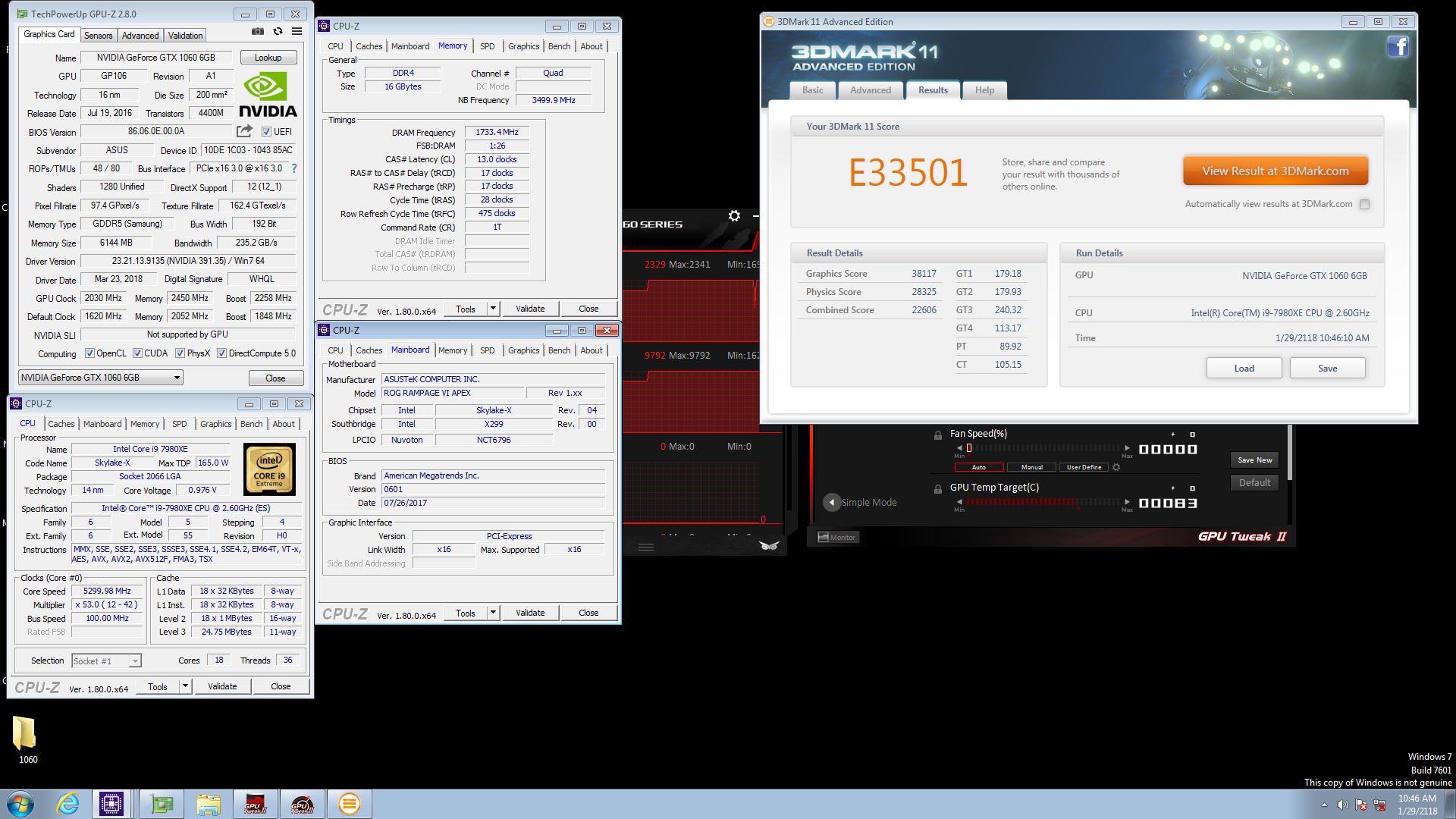Take a GPU-Z screenshot with camera icon
This screenshot has width=1456, height=819.
[x=258, y=32]
